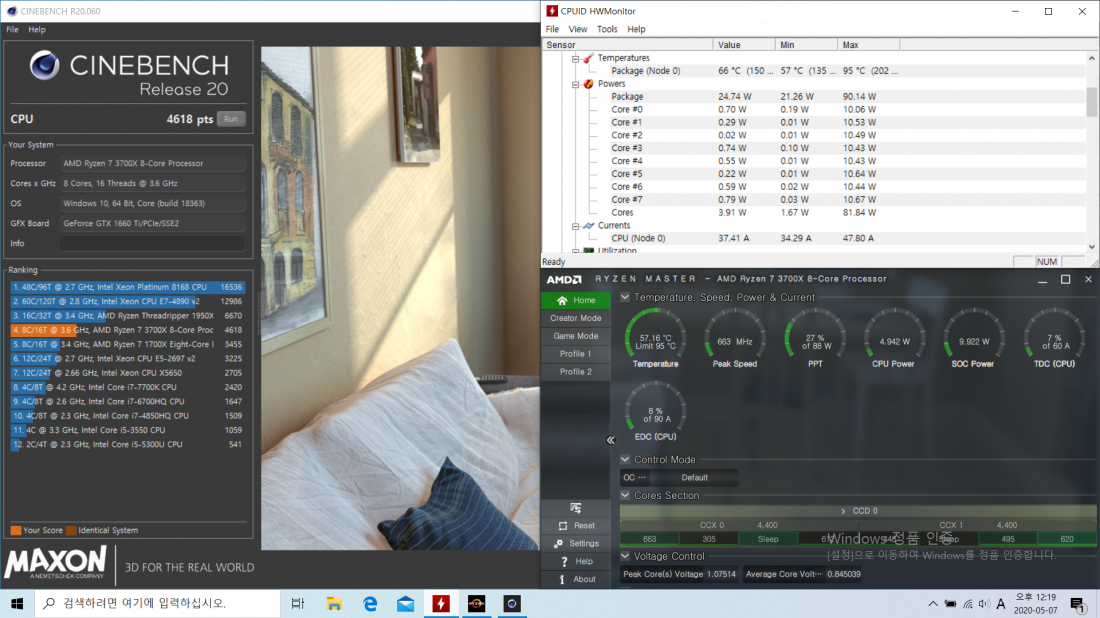Screen dimensions: 1100x618
Task: Open HWMonitor Tools menu
Action: 608,29
